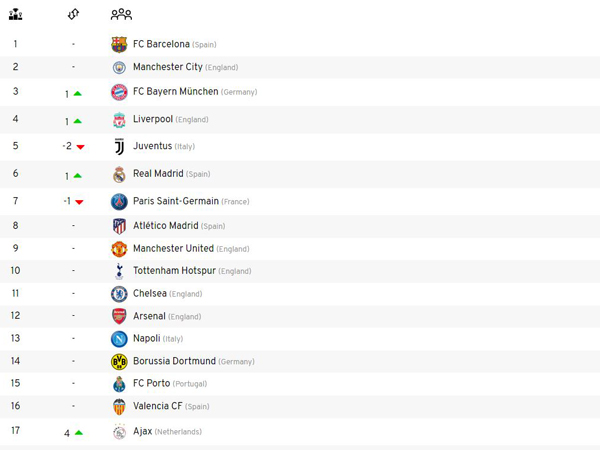
Task: Click the Manchester City club crest
Action: pos(119,67)
